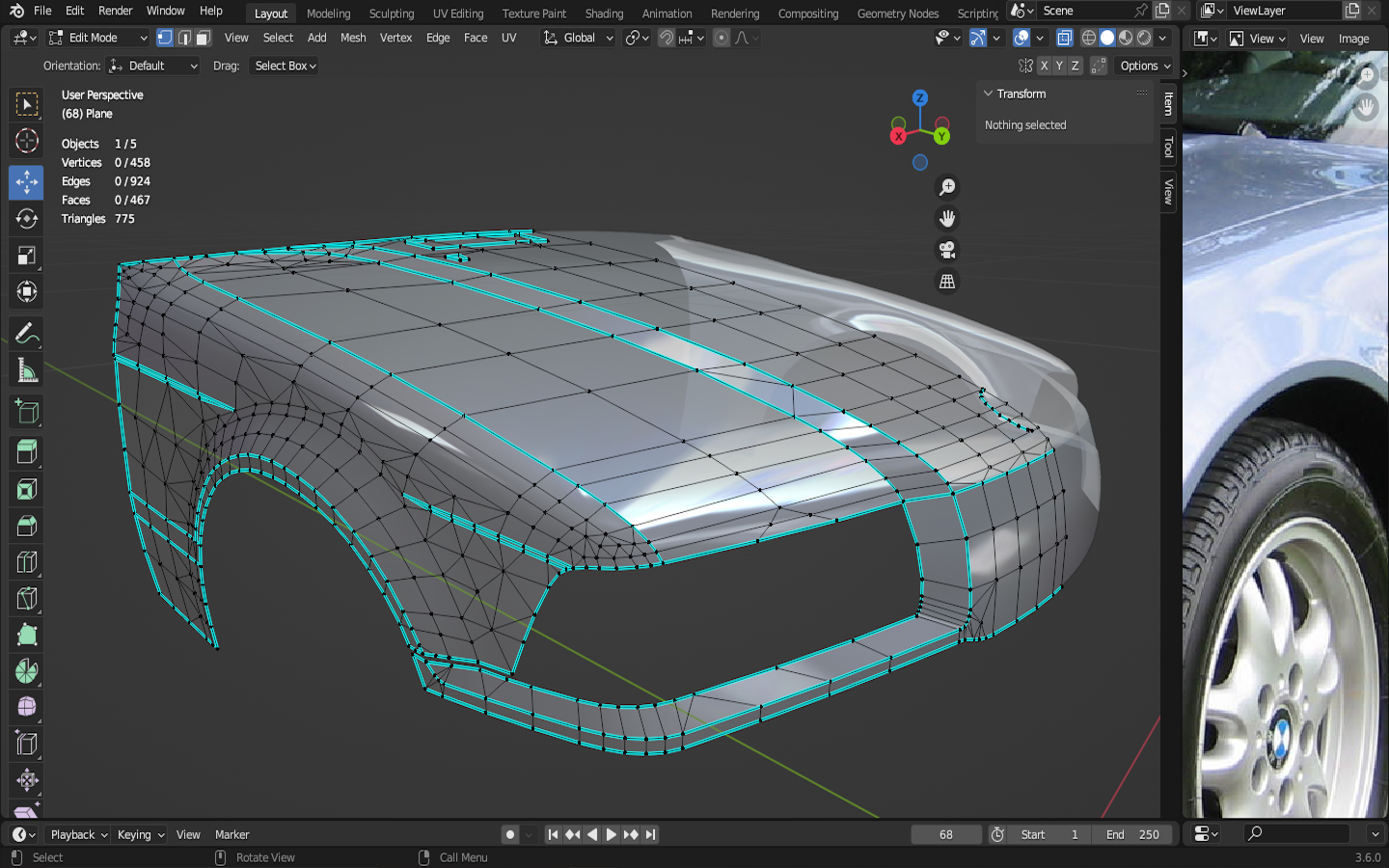The image size is (1389, 868).
Task: Select the Select Box tool in the toolbar
Action: coord(26,104)
